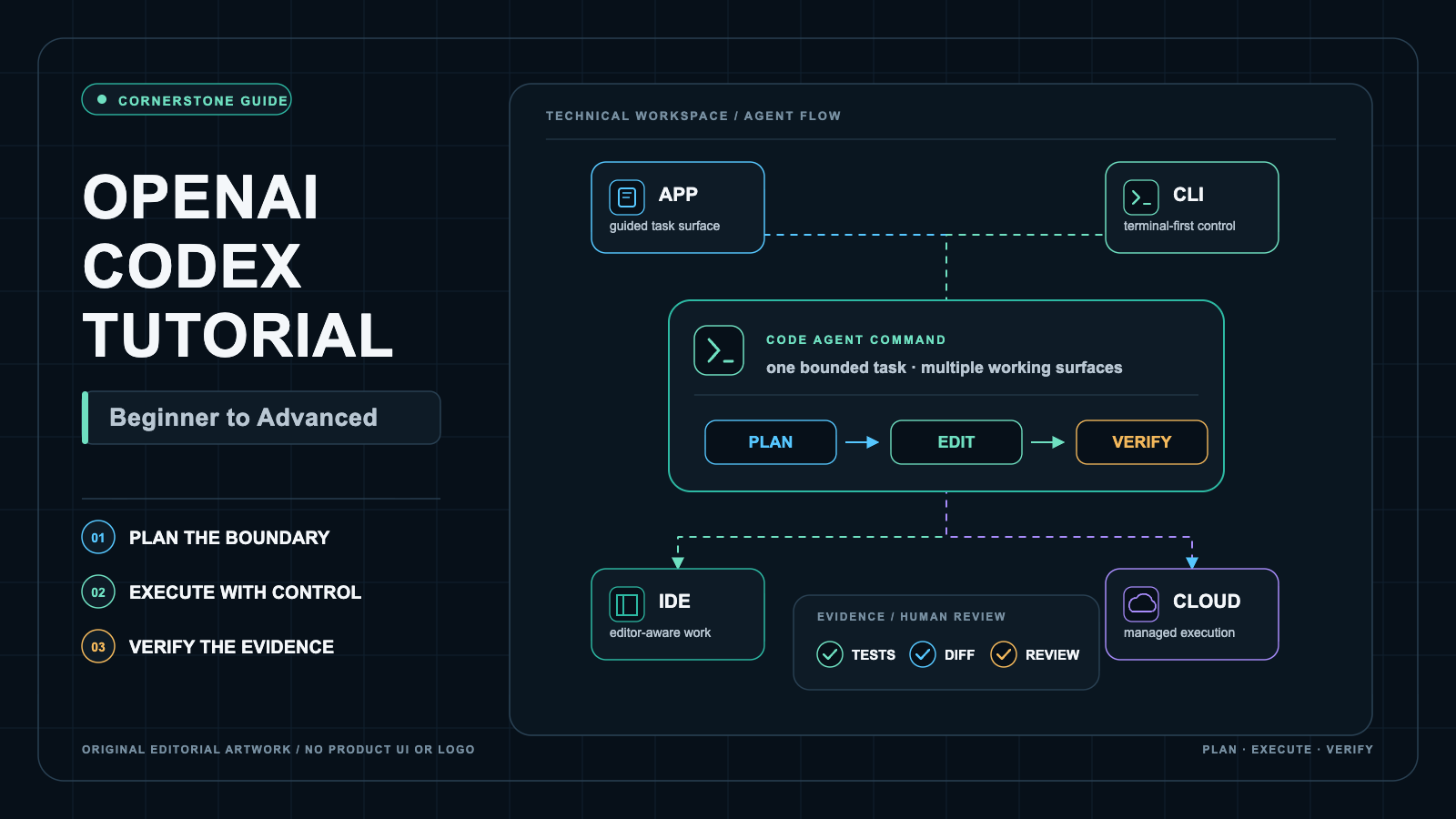
Task: Click the arrowhead pointing into the CLOUD card
Action: (1192, 562)
